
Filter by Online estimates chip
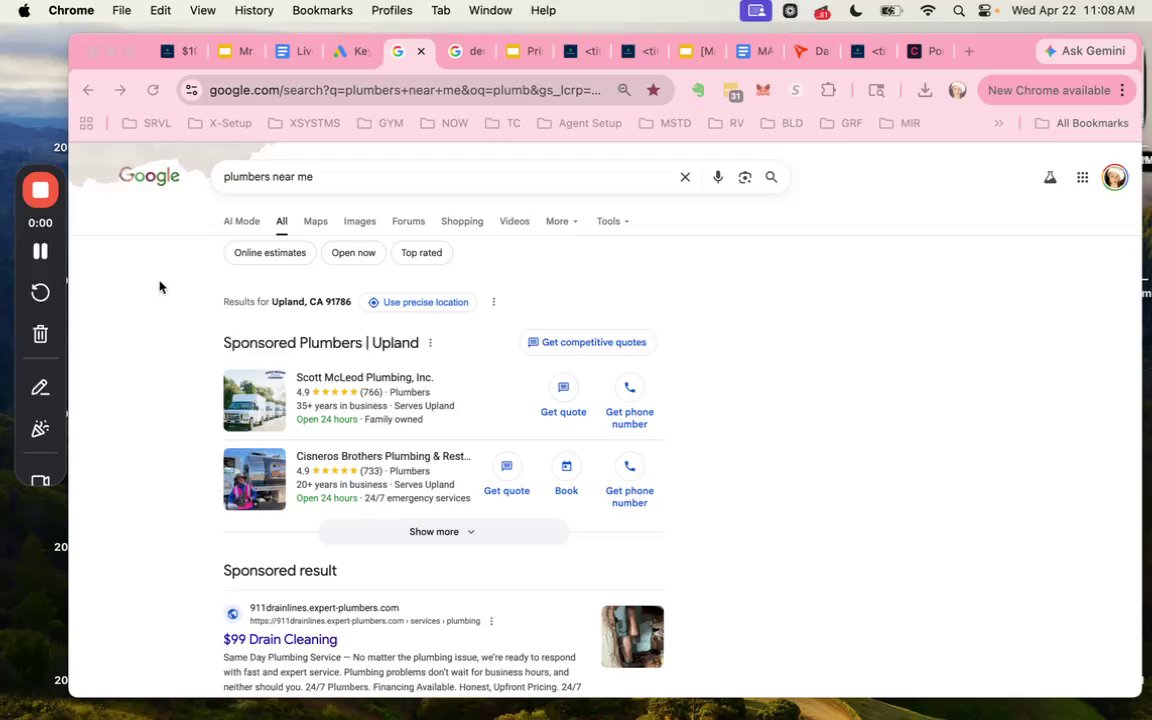270,253
